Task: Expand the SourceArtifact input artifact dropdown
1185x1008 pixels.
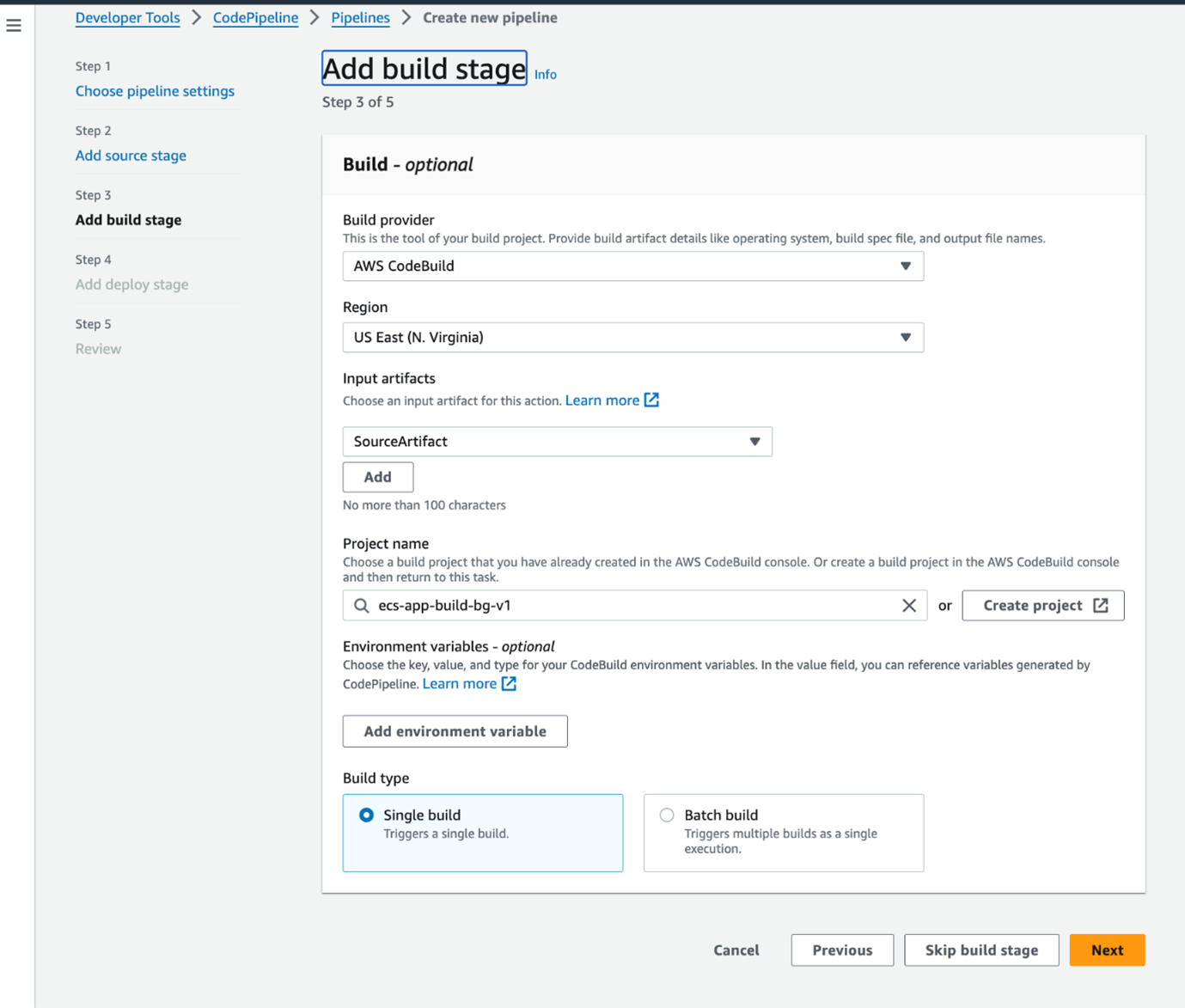Action: [x=558, y=442]
